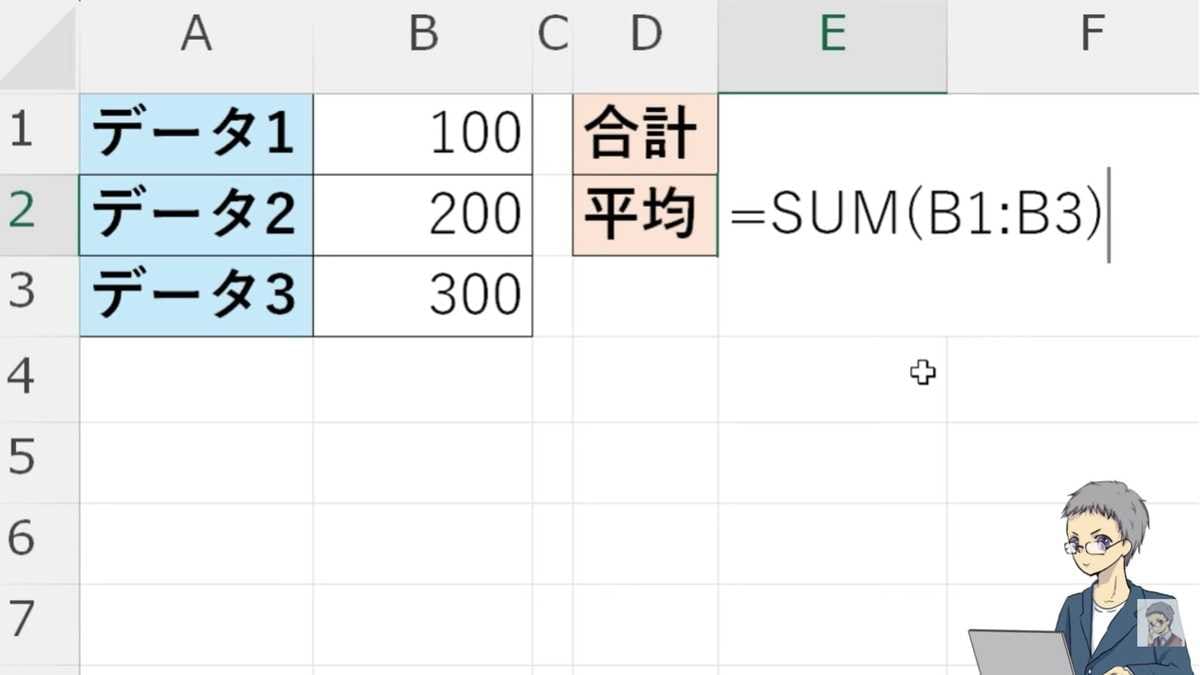The width and height of the screenshot is (1200, 675).
Task: Click the 平均 label cell
Action: pos(645,215)
